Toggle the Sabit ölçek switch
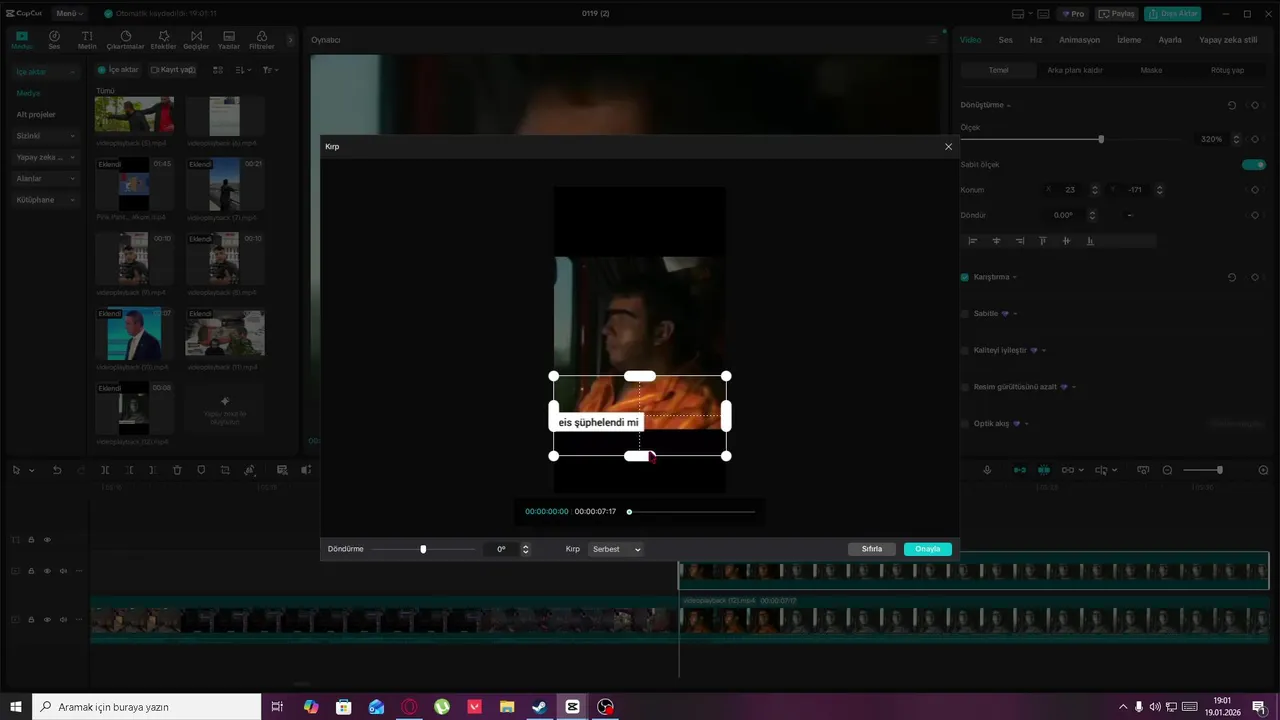1280x720 pixels. click(1254, 164)
